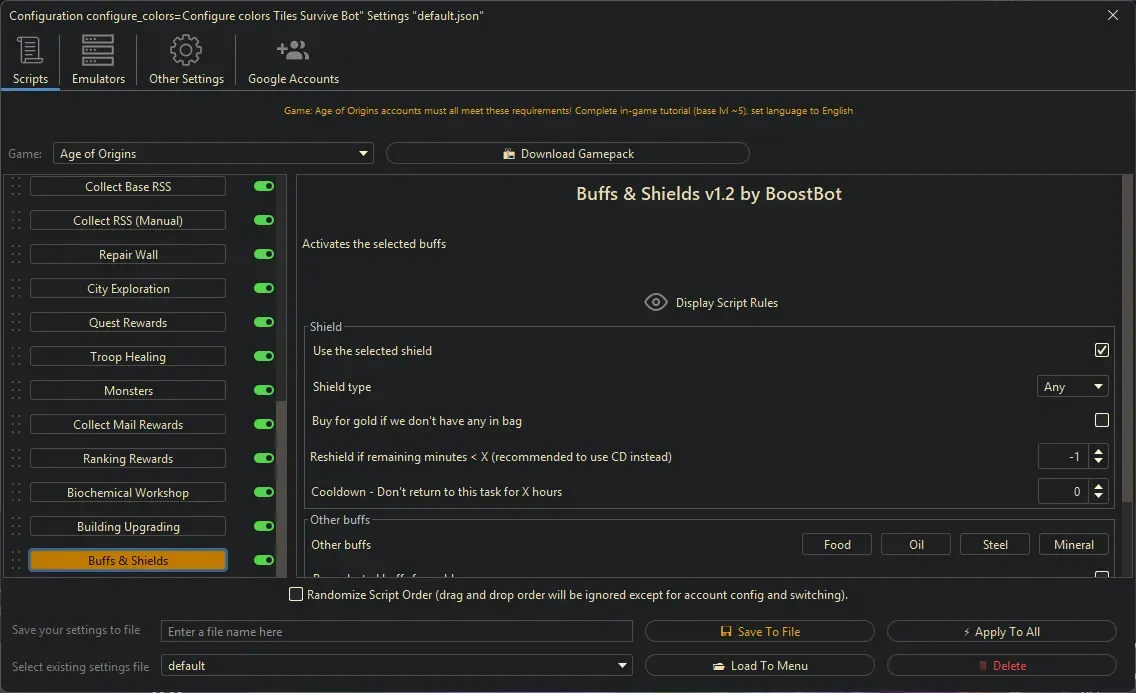This screenshot has height=693, width=1136.
Task: Enable Buy for gold if none in bag
Action: pyautogui.click(x=1101, y=421)
